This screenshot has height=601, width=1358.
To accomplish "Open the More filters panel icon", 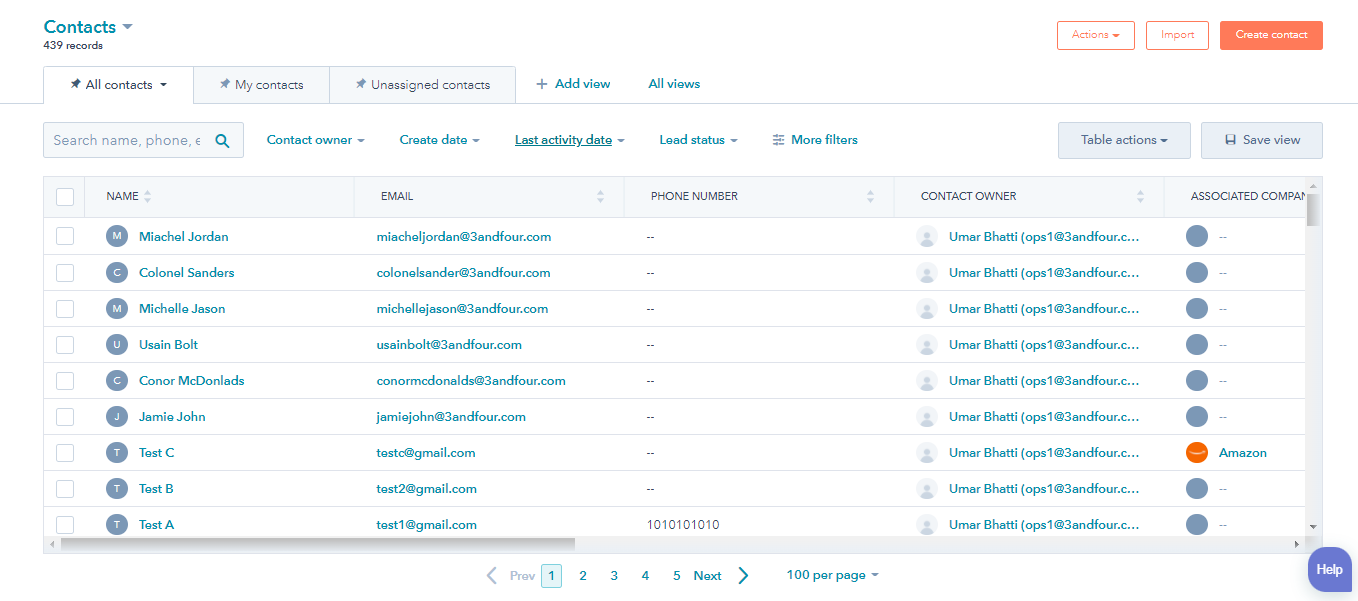I will click(x=778, y=139).
